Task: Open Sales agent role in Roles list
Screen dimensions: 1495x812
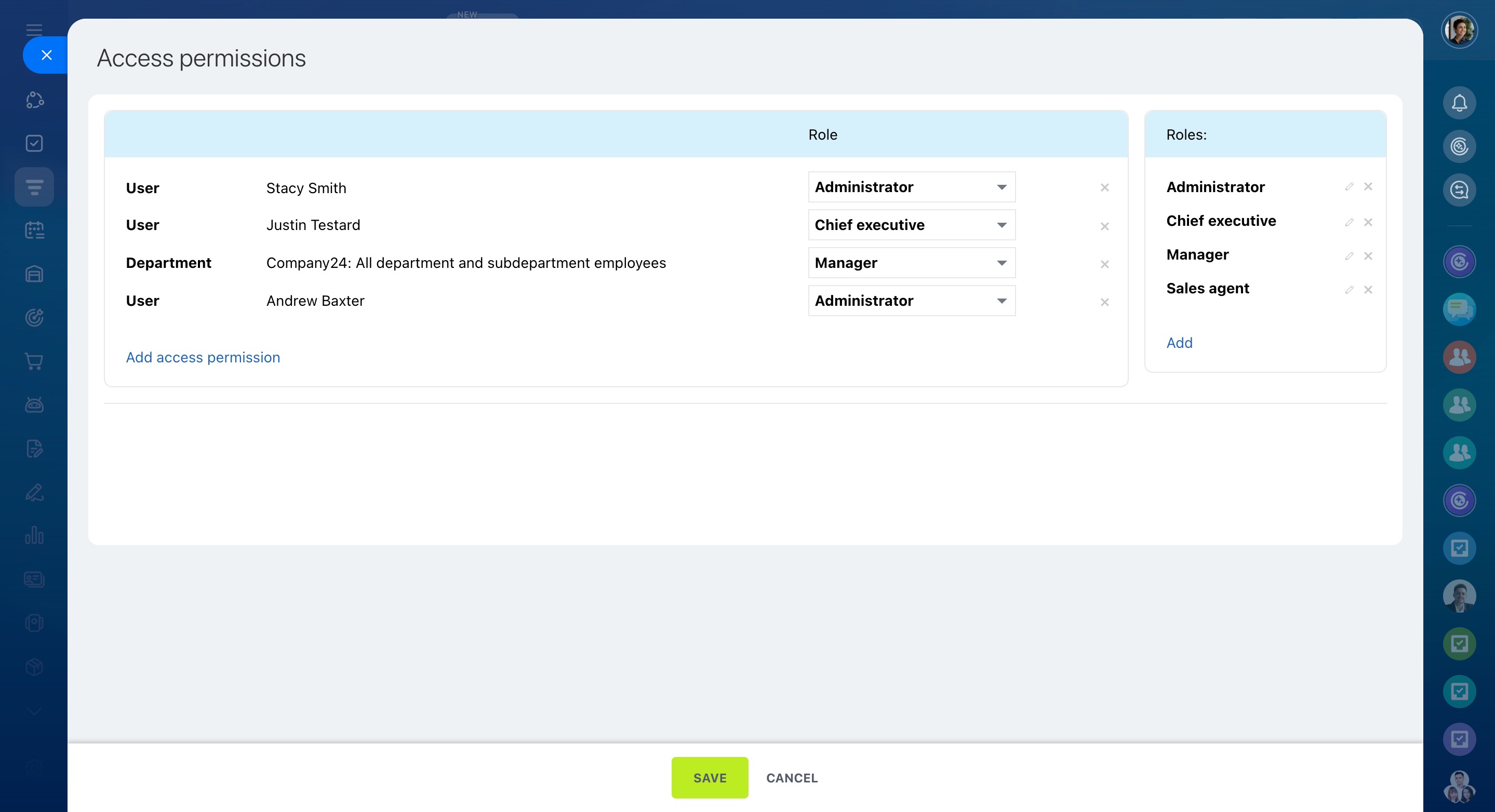Action: pos(1208,288)
